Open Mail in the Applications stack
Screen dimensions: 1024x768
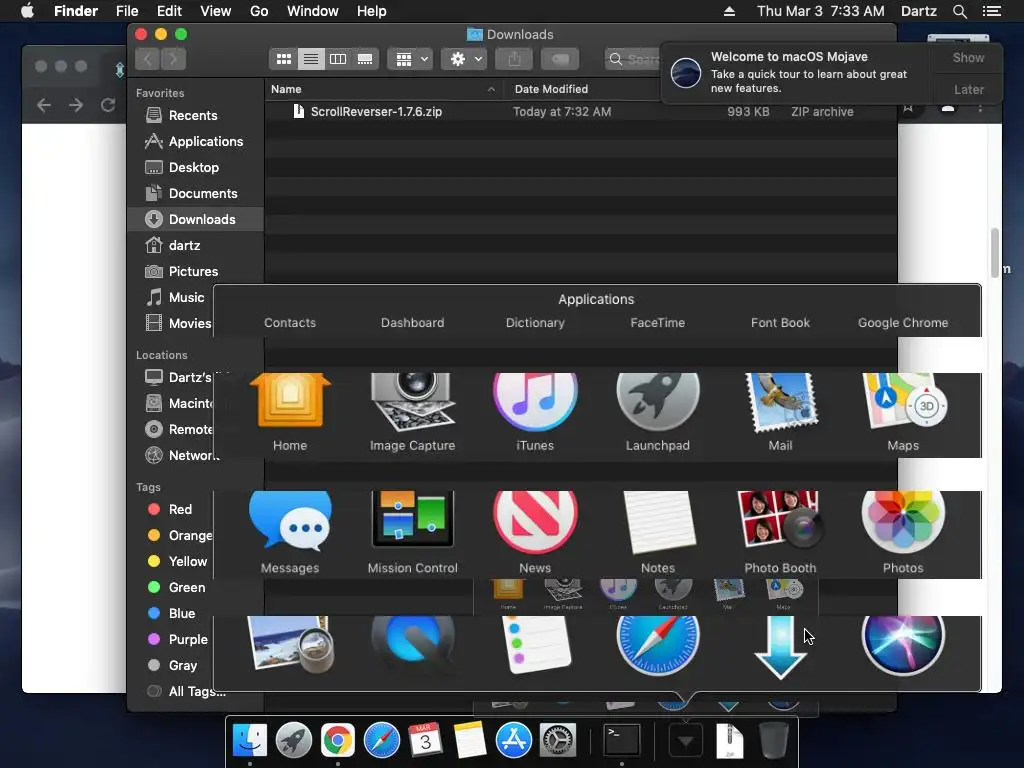click(780, 404)
